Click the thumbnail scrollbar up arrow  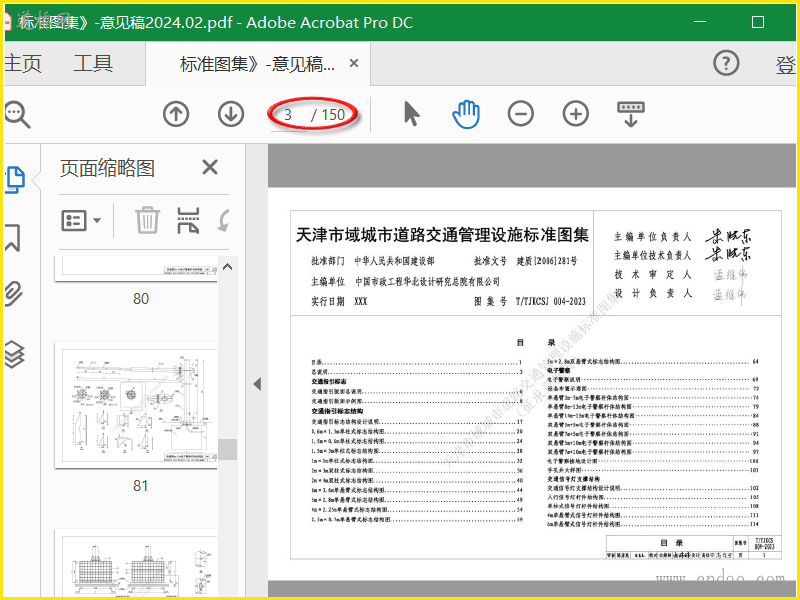228,267
